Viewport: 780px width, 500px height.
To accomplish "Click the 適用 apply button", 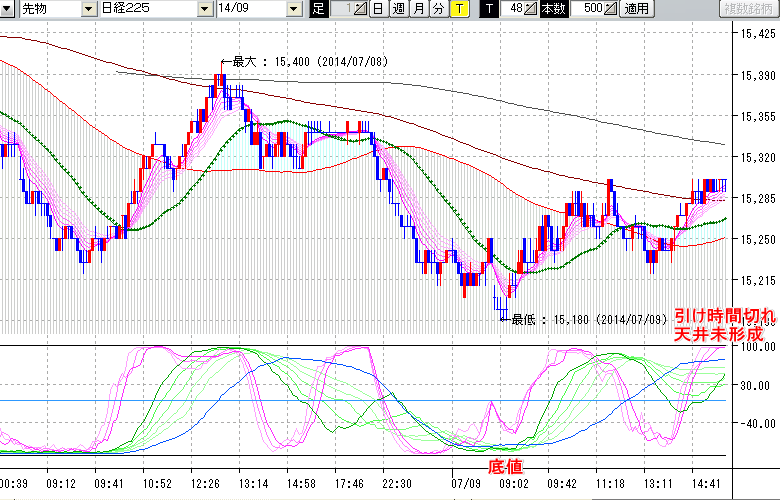I will pos(636,9).
